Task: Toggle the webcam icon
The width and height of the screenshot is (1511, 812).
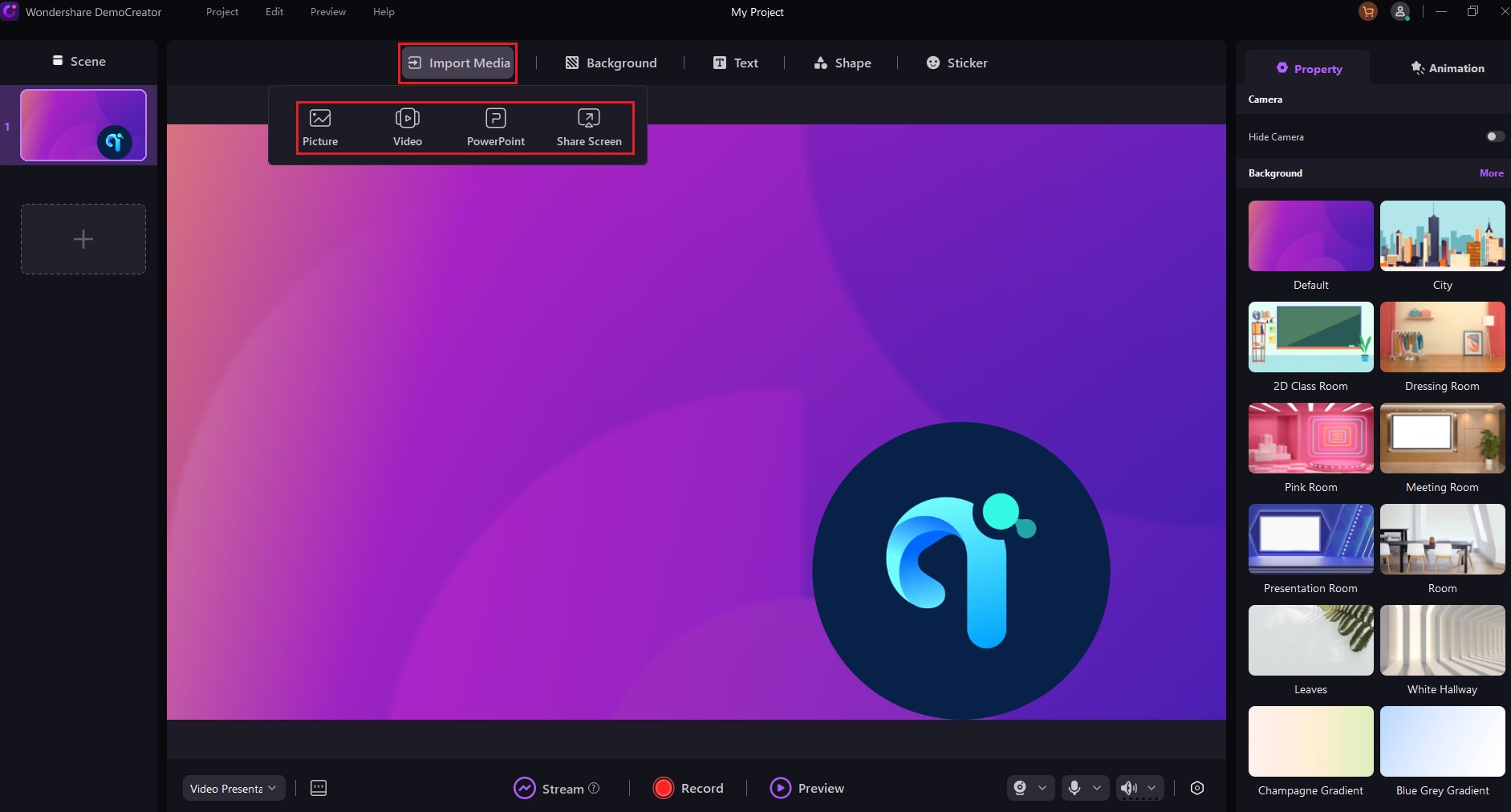Action: pyautogui.click(x=1020, y=788)
